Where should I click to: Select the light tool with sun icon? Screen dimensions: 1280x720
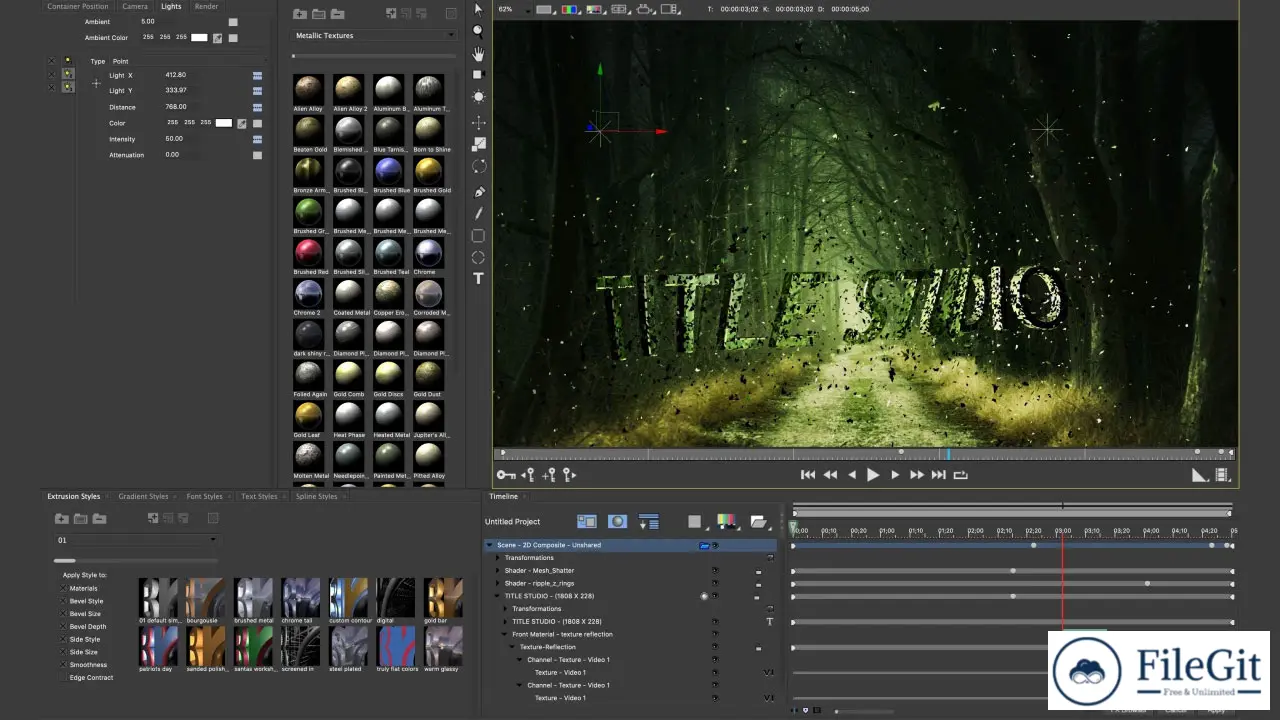(x=478, y=97)
